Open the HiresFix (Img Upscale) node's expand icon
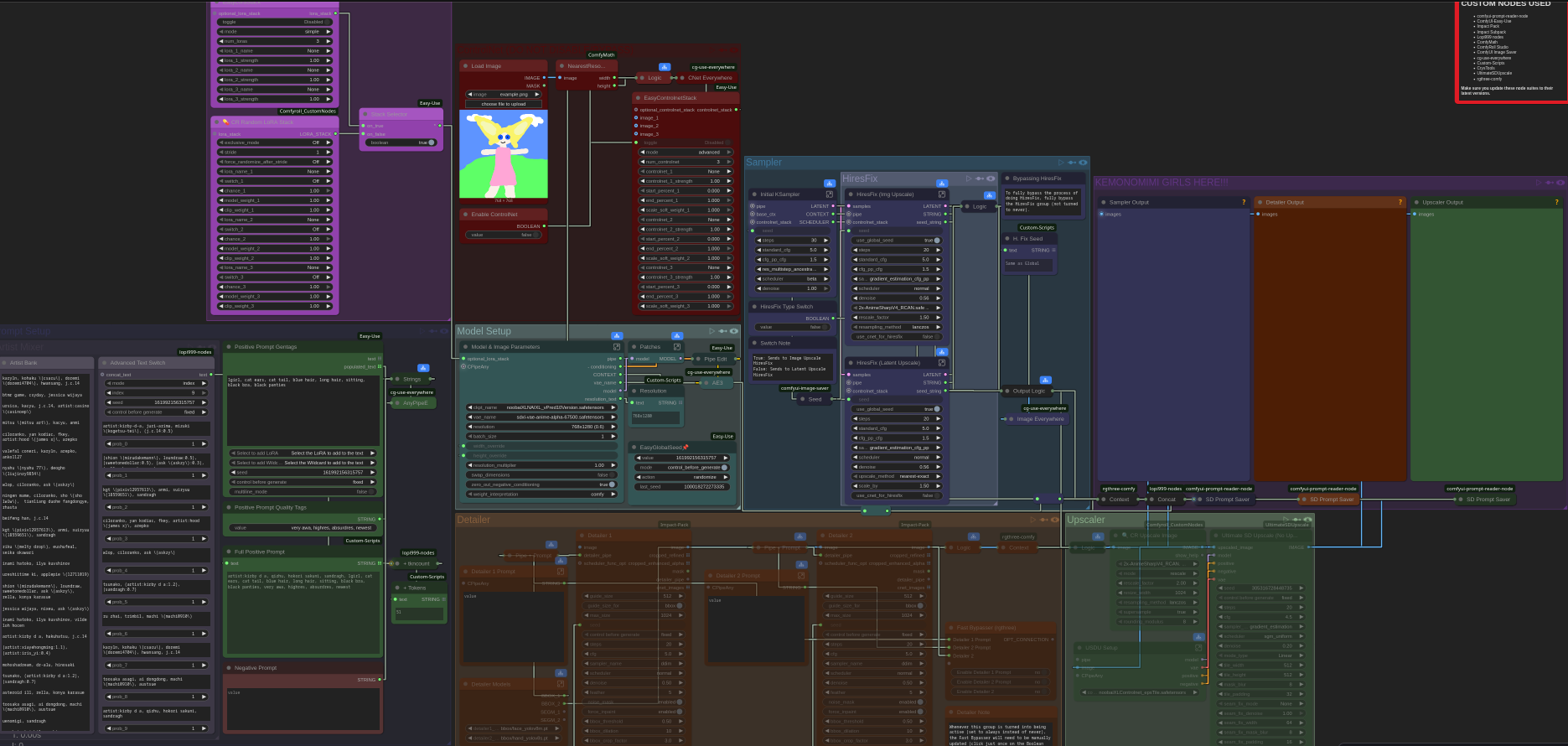Image resolution: width=1568 pixels, height=746 pixels. pyautogui.click(x=942, y=194)
